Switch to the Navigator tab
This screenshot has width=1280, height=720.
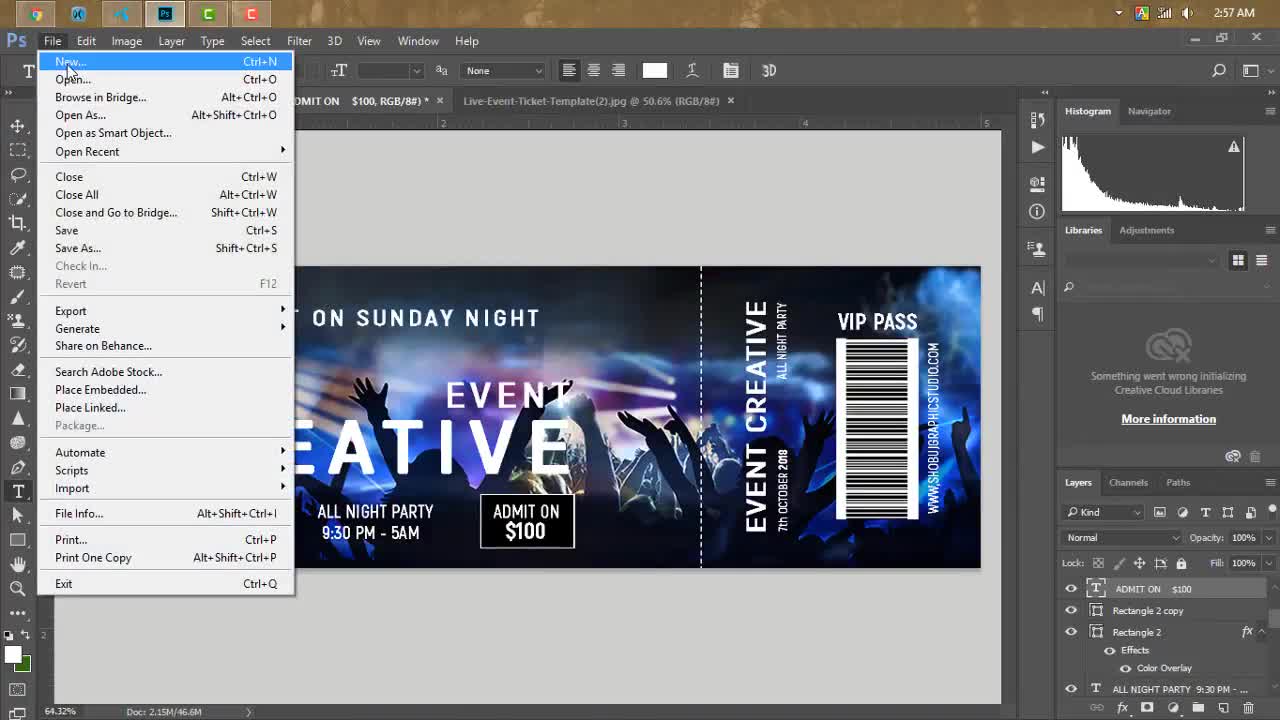point(1149,111)
